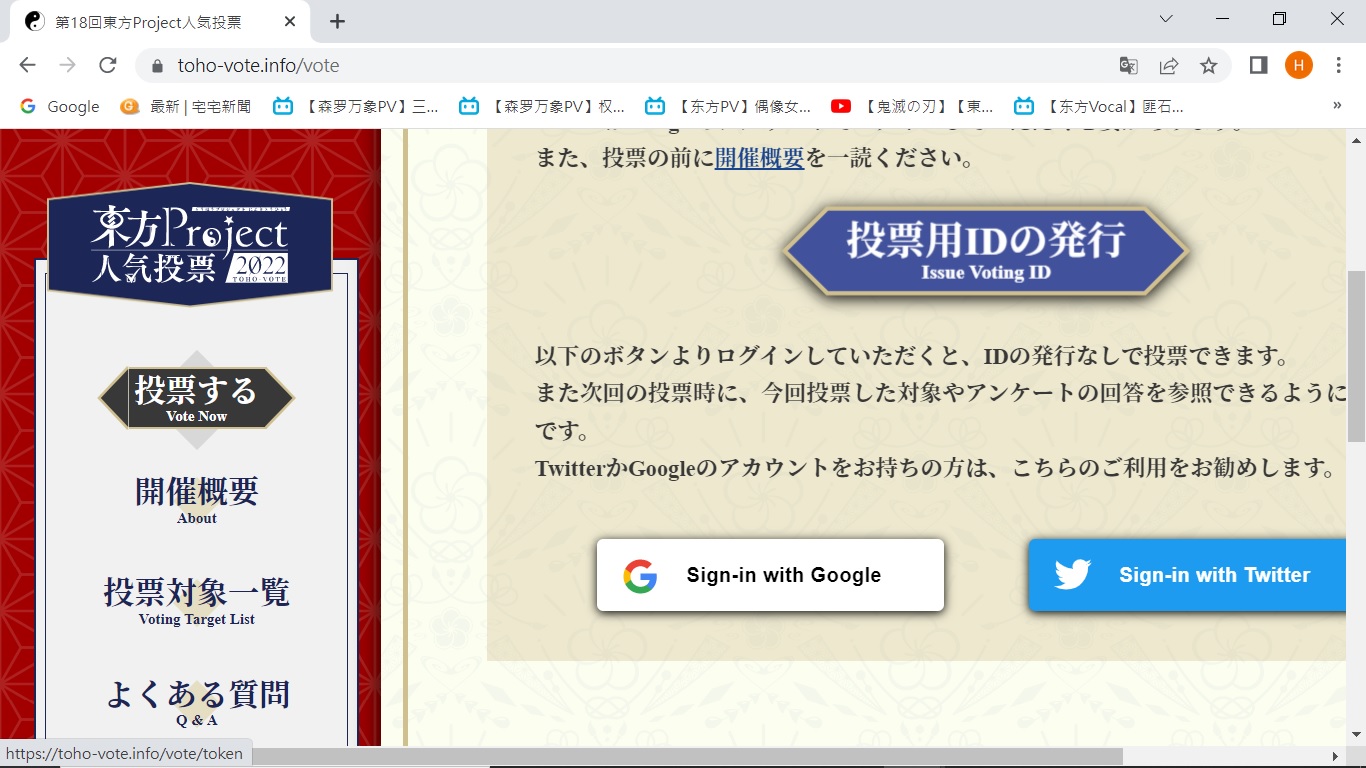This screenshot has width=1366, height=768.
Task: Select the 開催概要 About menu item
Action: click(x=197, y=499)
